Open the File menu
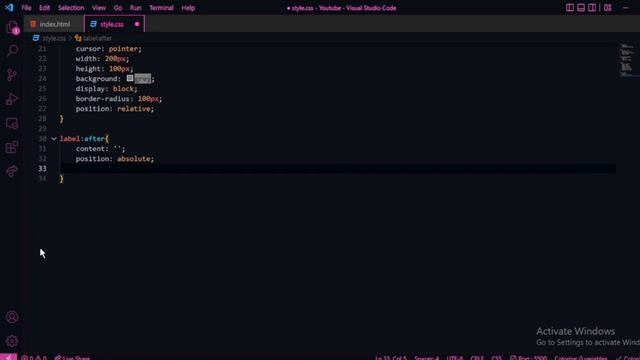 [26, 8]
